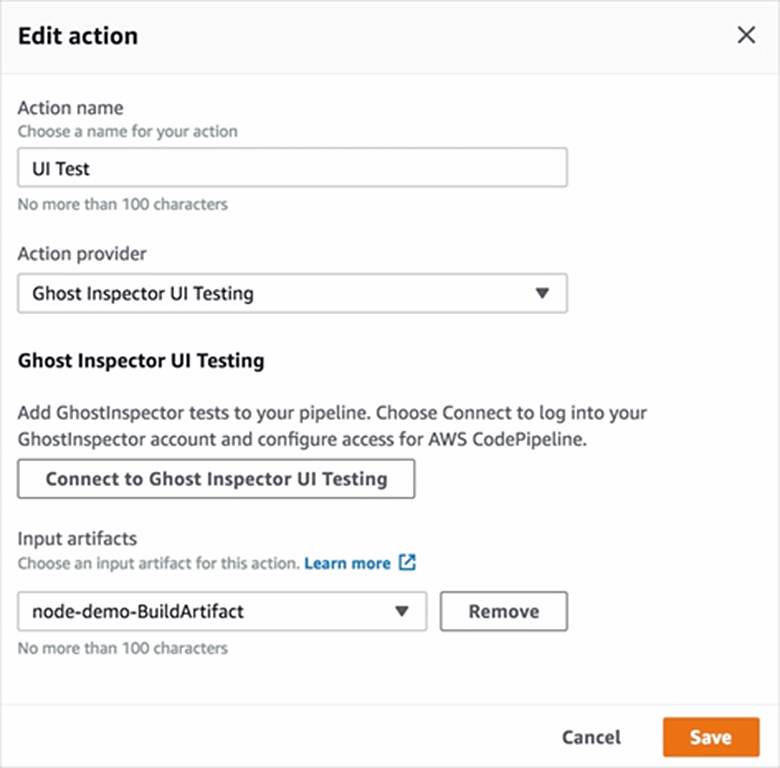The width and height of the screenshot is (780, 768).
Task: Click the input artifact dropdown arrow
Action: pyautogui.click(x=402, y=612)
